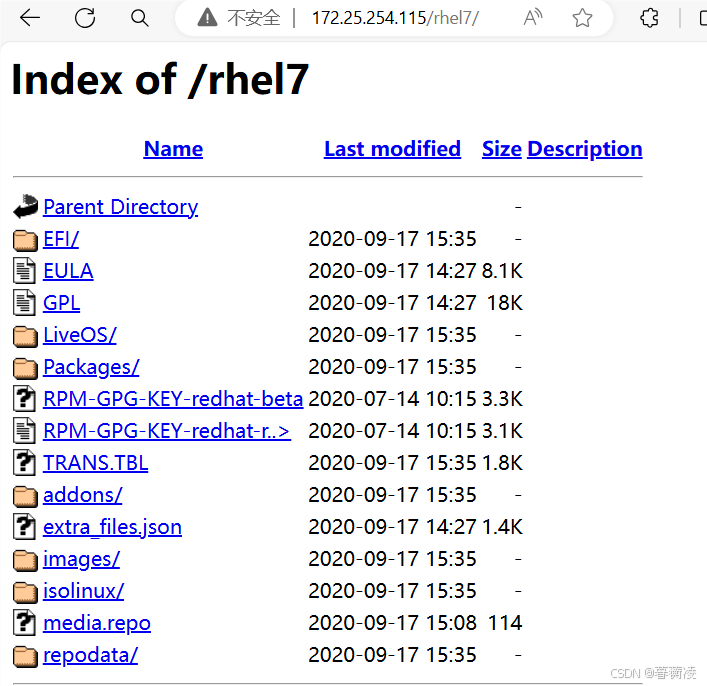707x686 pixels.
Task: Click the folder icon next to Packages/
Action: 25,368
